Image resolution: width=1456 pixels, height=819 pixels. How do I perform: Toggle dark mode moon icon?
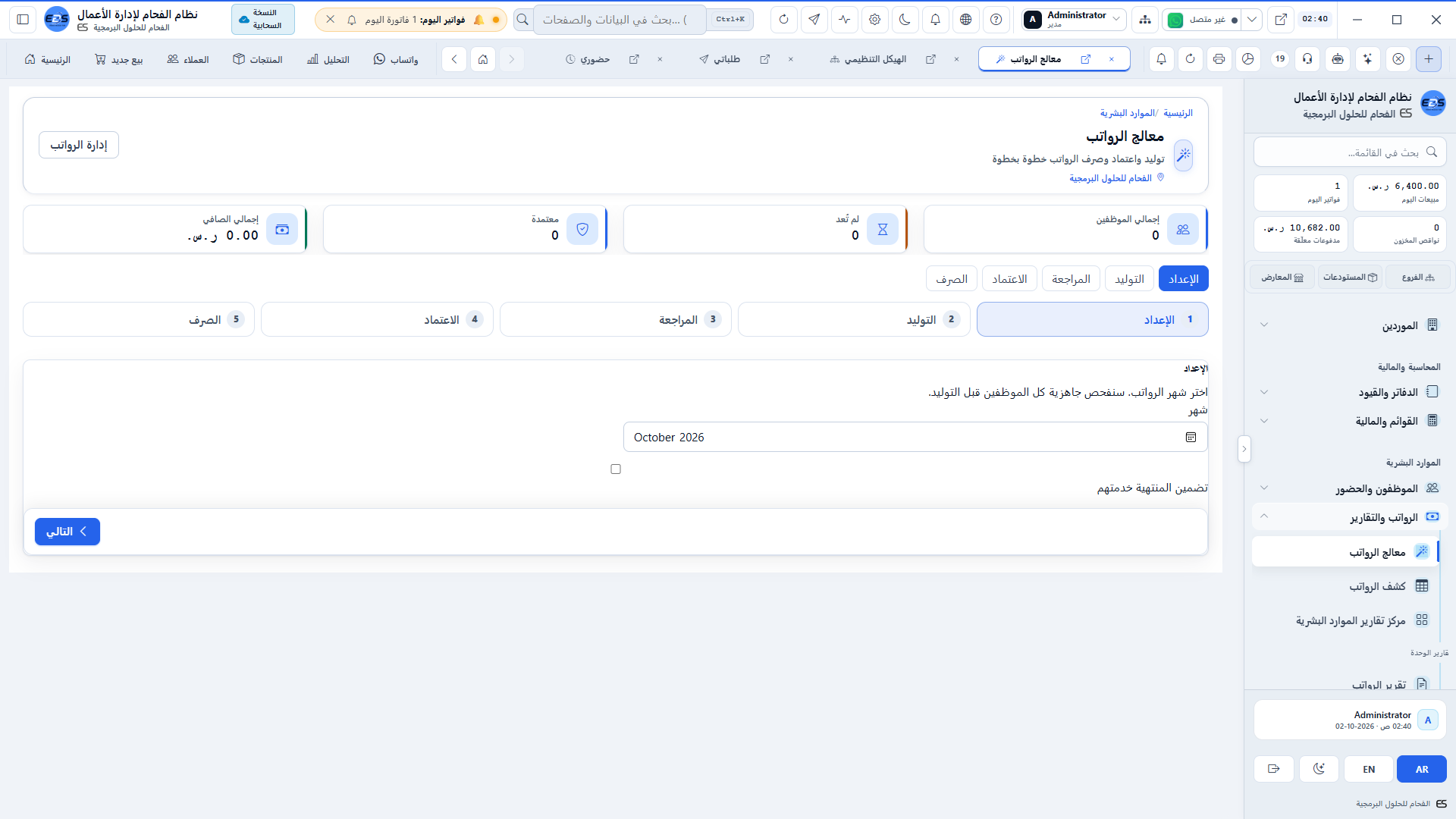pos(905,20)
